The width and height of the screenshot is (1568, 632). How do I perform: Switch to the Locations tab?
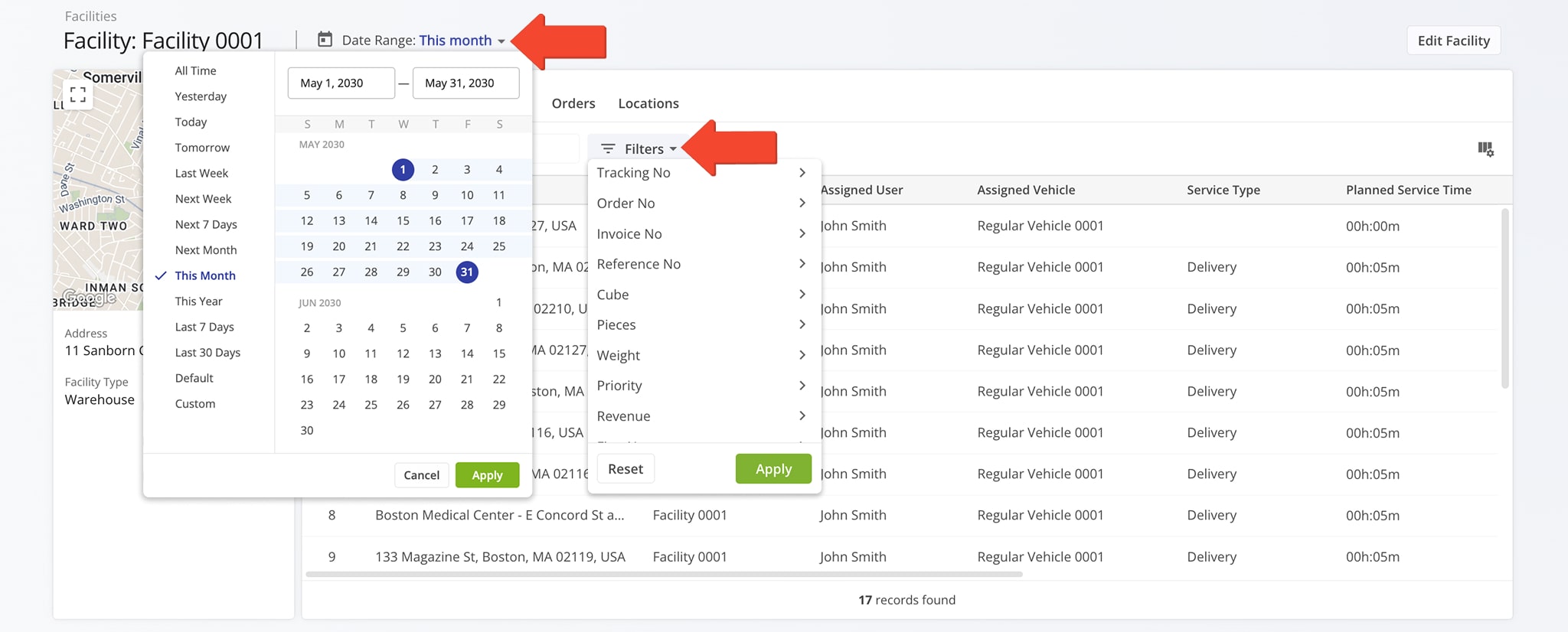coord(648,103)
